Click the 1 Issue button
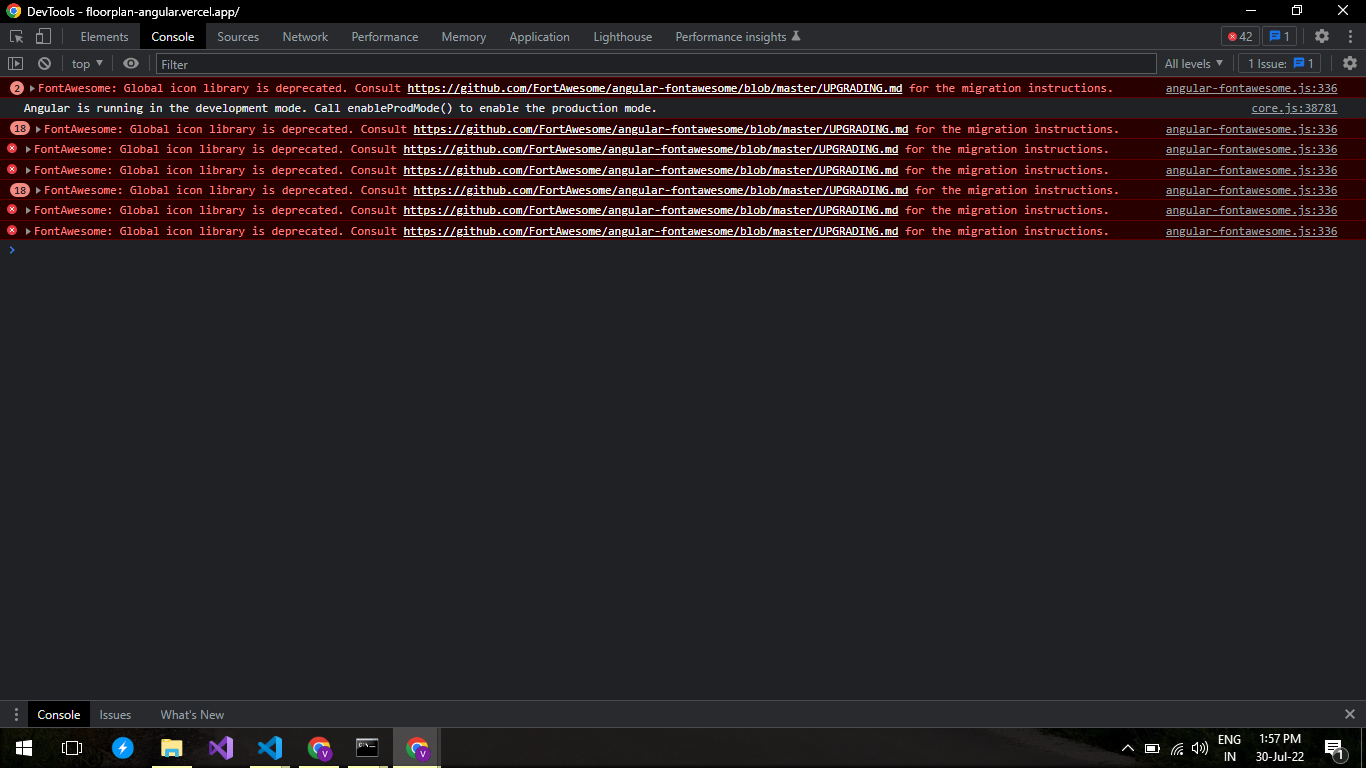The width and height of the screenshot is (1366, 768). point(1279,63)
